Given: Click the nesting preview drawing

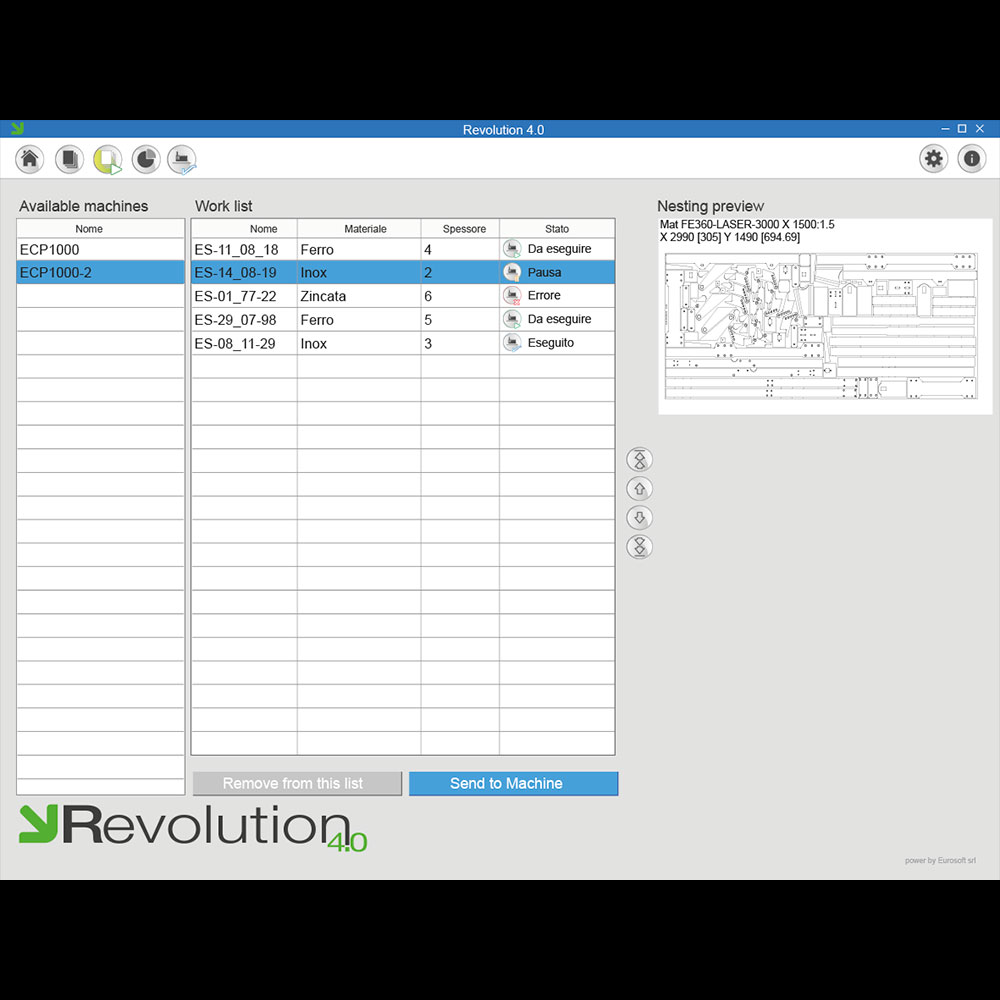Looking at the screenshot, I should [x=821, y=326].
